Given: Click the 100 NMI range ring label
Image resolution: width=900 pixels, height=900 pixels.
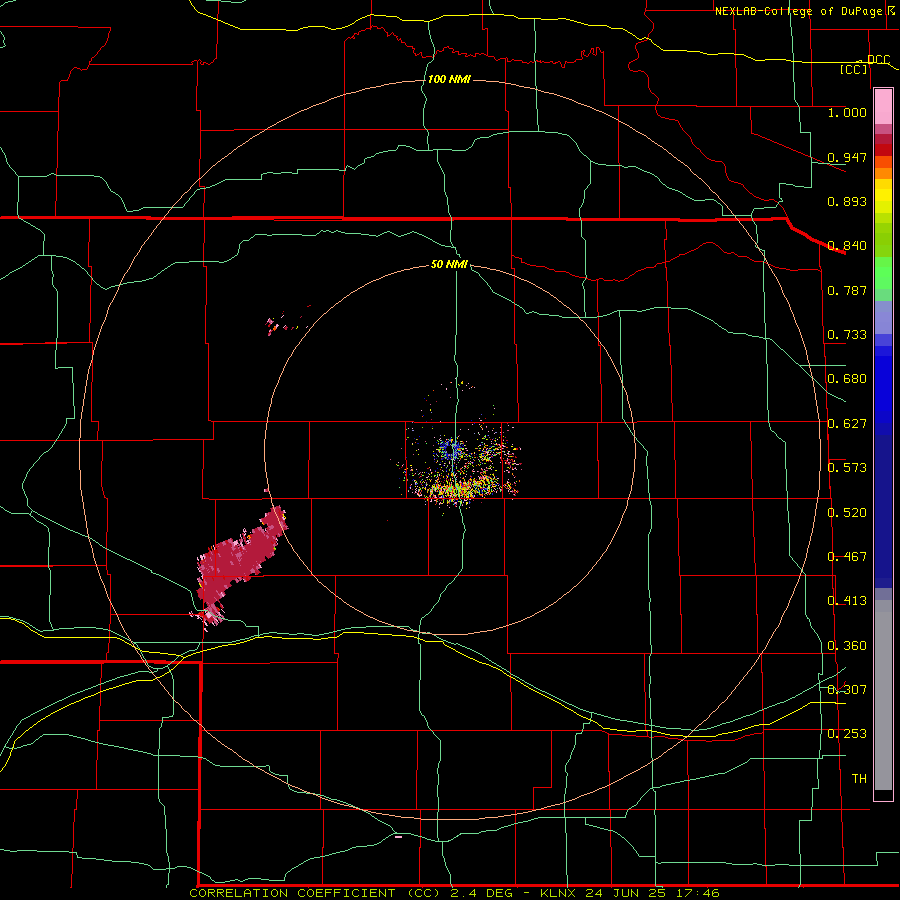Looking at the screenshot, I should (x=449, y=79).
